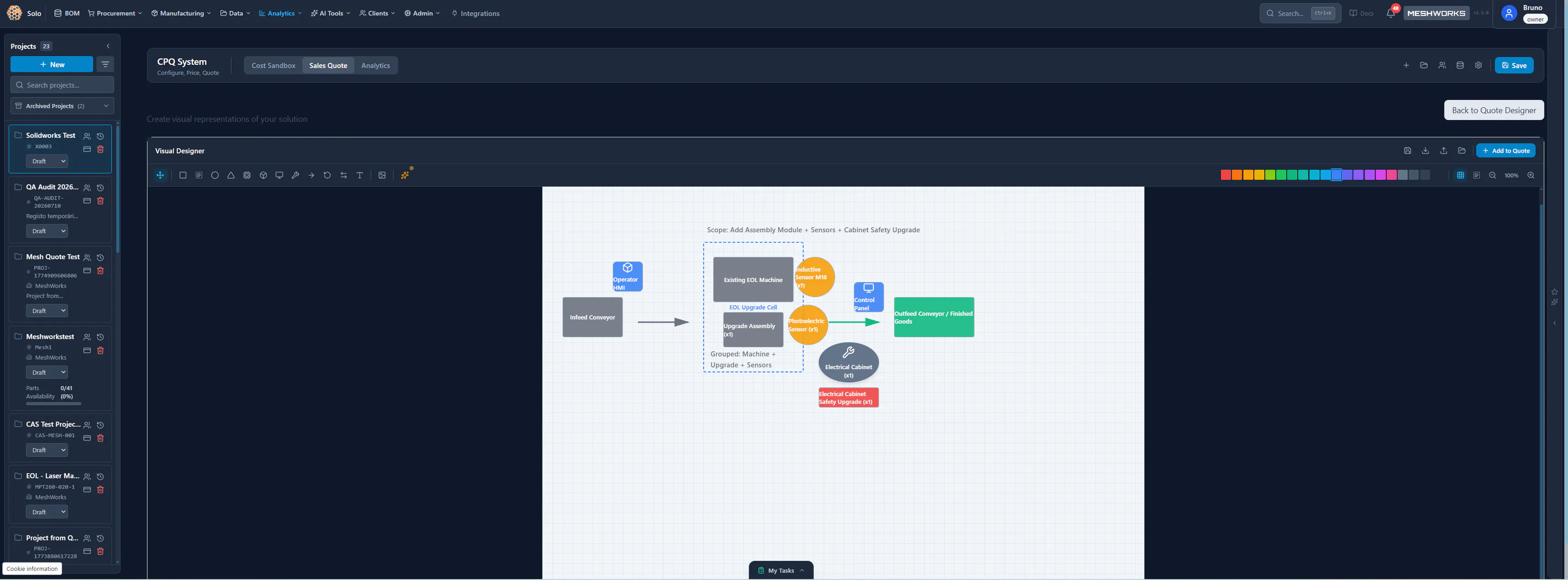Select the text tool
The width and height of the screenshot is (1568, 580).
[360, 175]
